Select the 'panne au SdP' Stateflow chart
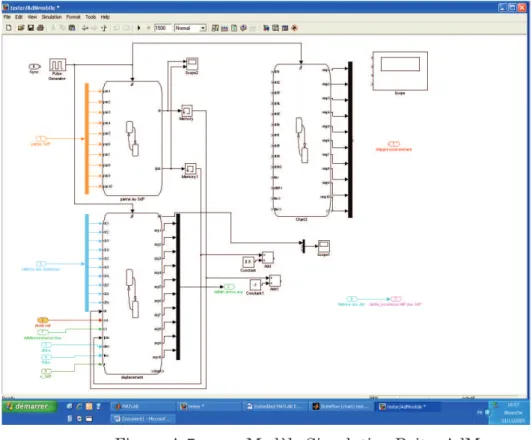Screen dimensions: 532x440 click(x=132, y=138)
